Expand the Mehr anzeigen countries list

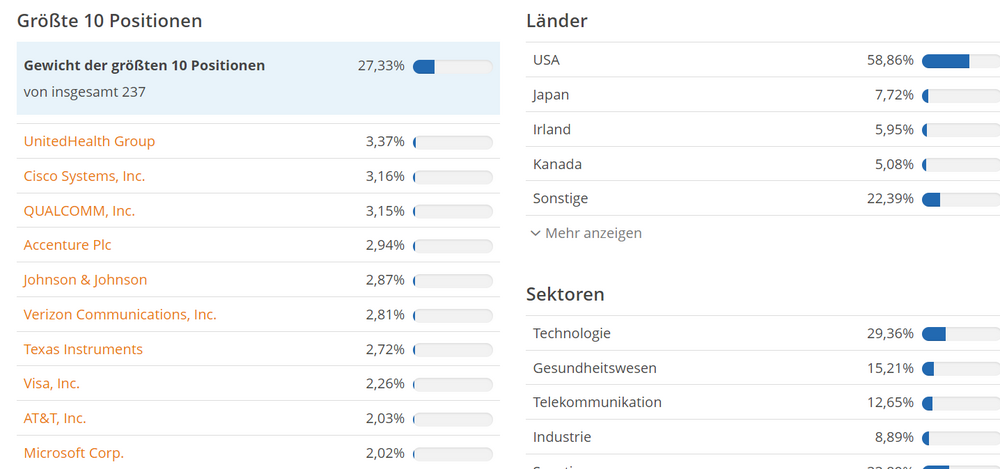[x=593, y=233]
